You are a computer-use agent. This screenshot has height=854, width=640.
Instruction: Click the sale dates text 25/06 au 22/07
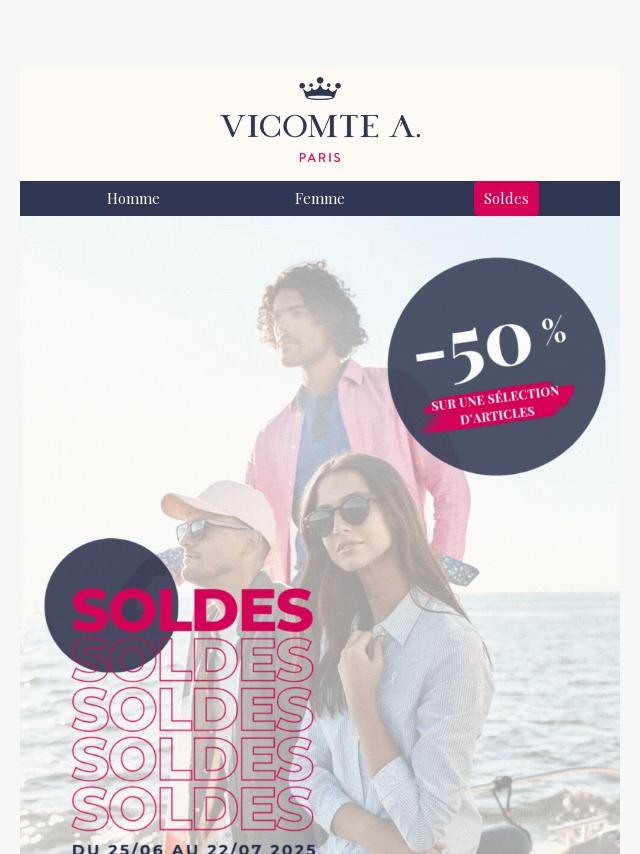coord(194,849)
